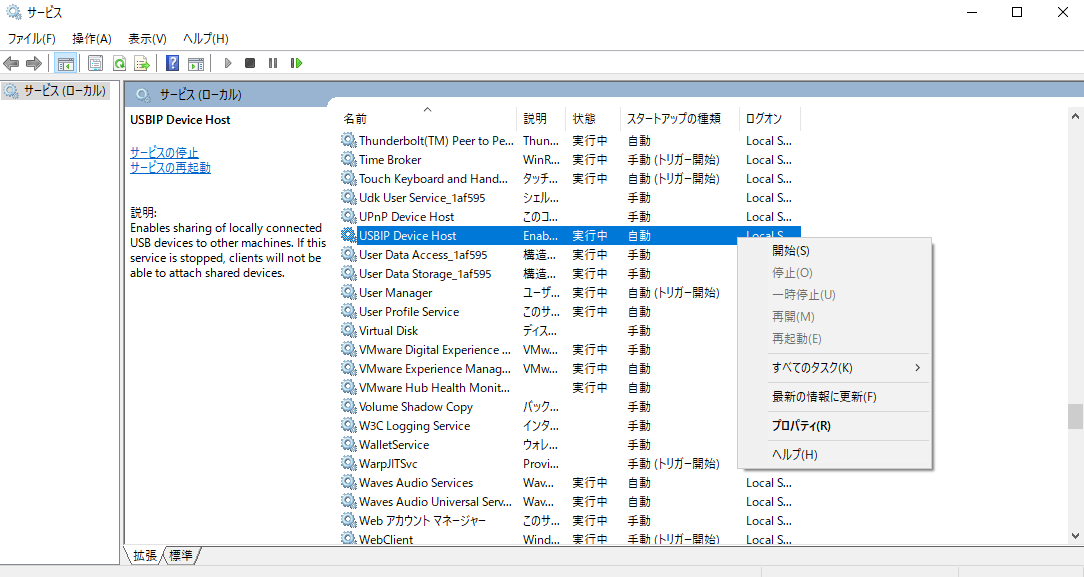This screenshot has width=1084, height=577.
Task: Click the scrollbar down arrow
Action: click(x=1075, y=536)
